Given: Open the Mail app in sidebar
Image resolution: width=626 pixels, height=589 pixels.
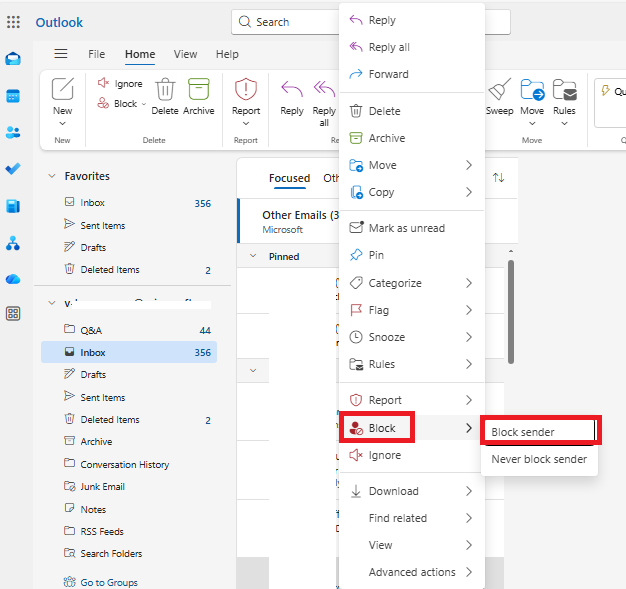Looking at the screenshot, I should (13, 59).
